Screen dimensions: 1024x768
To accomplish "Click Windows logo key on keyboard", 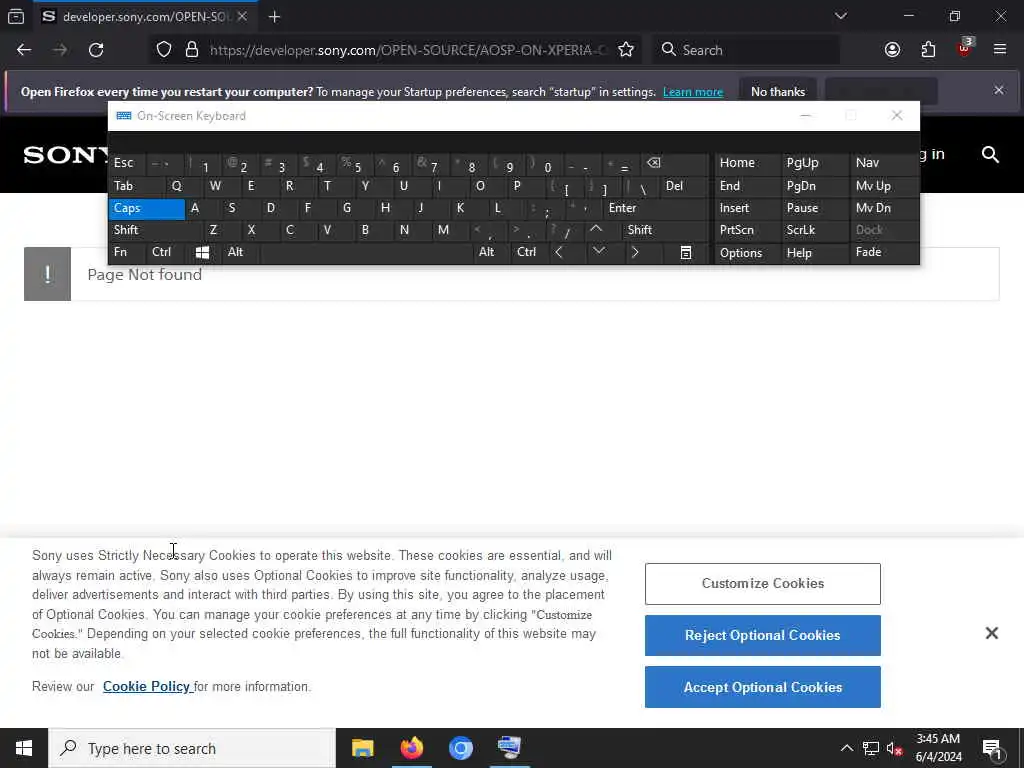I will pyautogui.click(x=202, y=253).
